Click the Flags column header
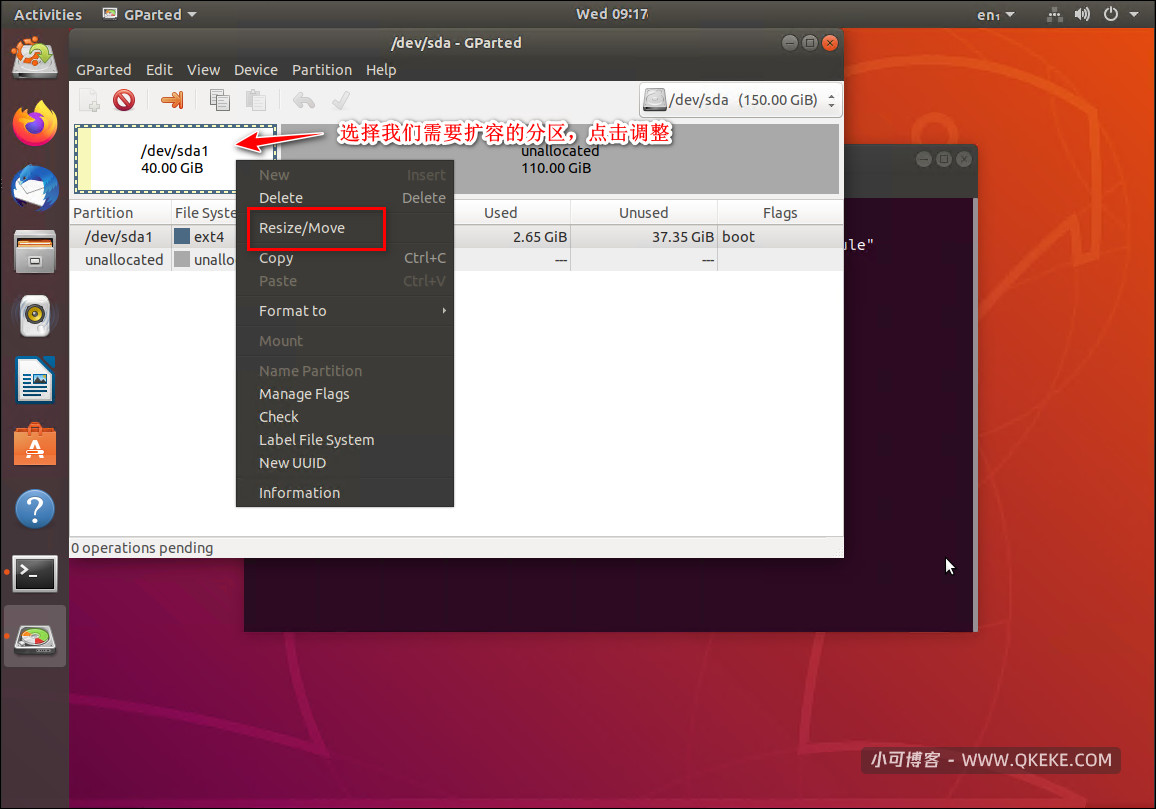 780,212
